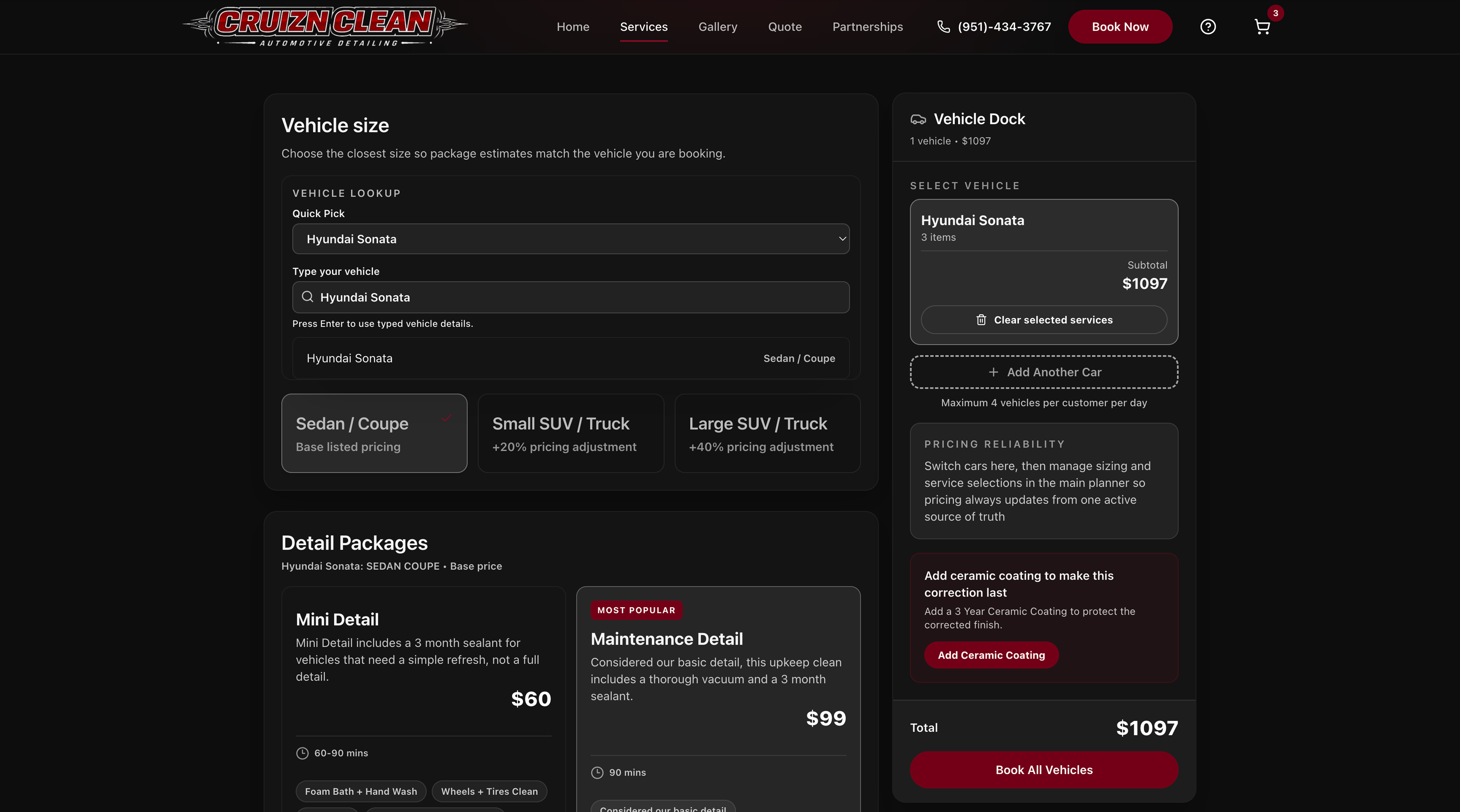The width and height of the screenshot is (1460, 812).
Task: Click the trash can icon
Action: tap(981, 320)
